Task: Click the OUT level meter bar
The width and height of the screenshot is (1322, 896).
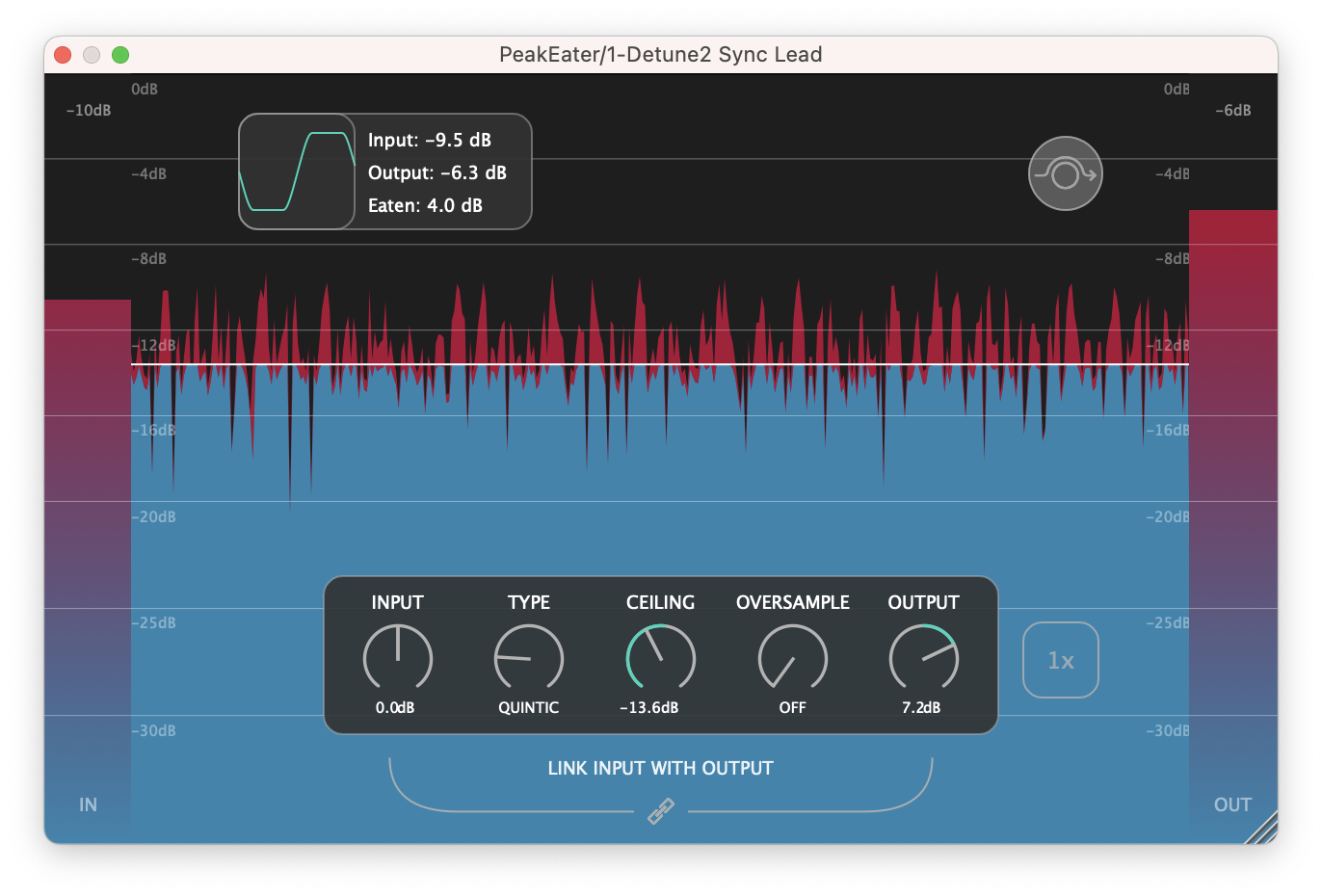Action: pyautogui.click(x=1233, y=527)
